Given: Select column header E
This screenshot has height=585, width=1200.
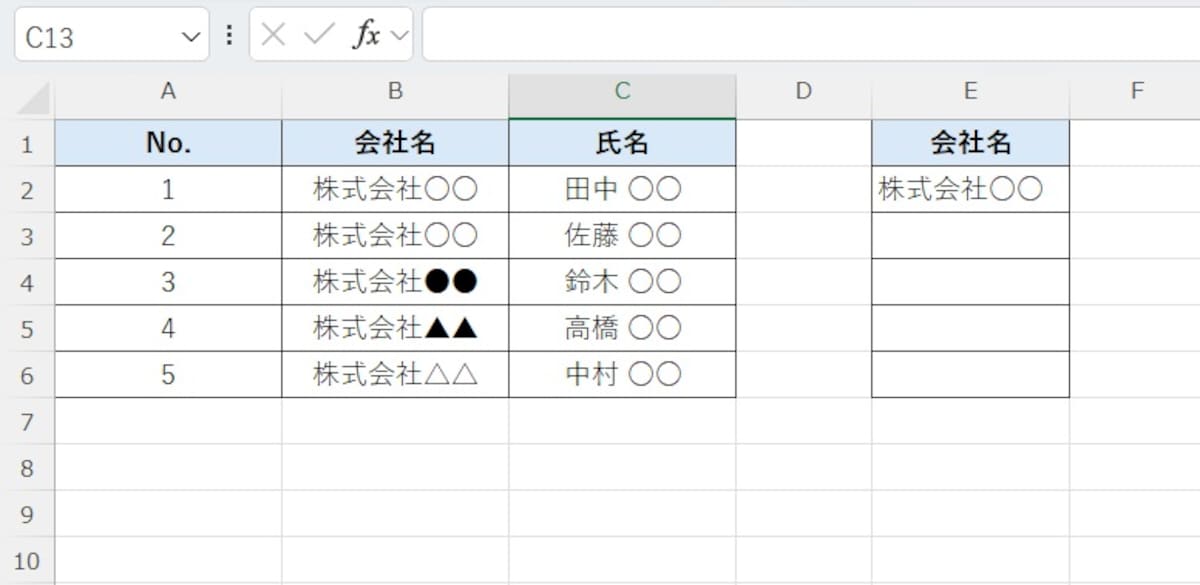Looking at the screenshot, I should 970,91.
